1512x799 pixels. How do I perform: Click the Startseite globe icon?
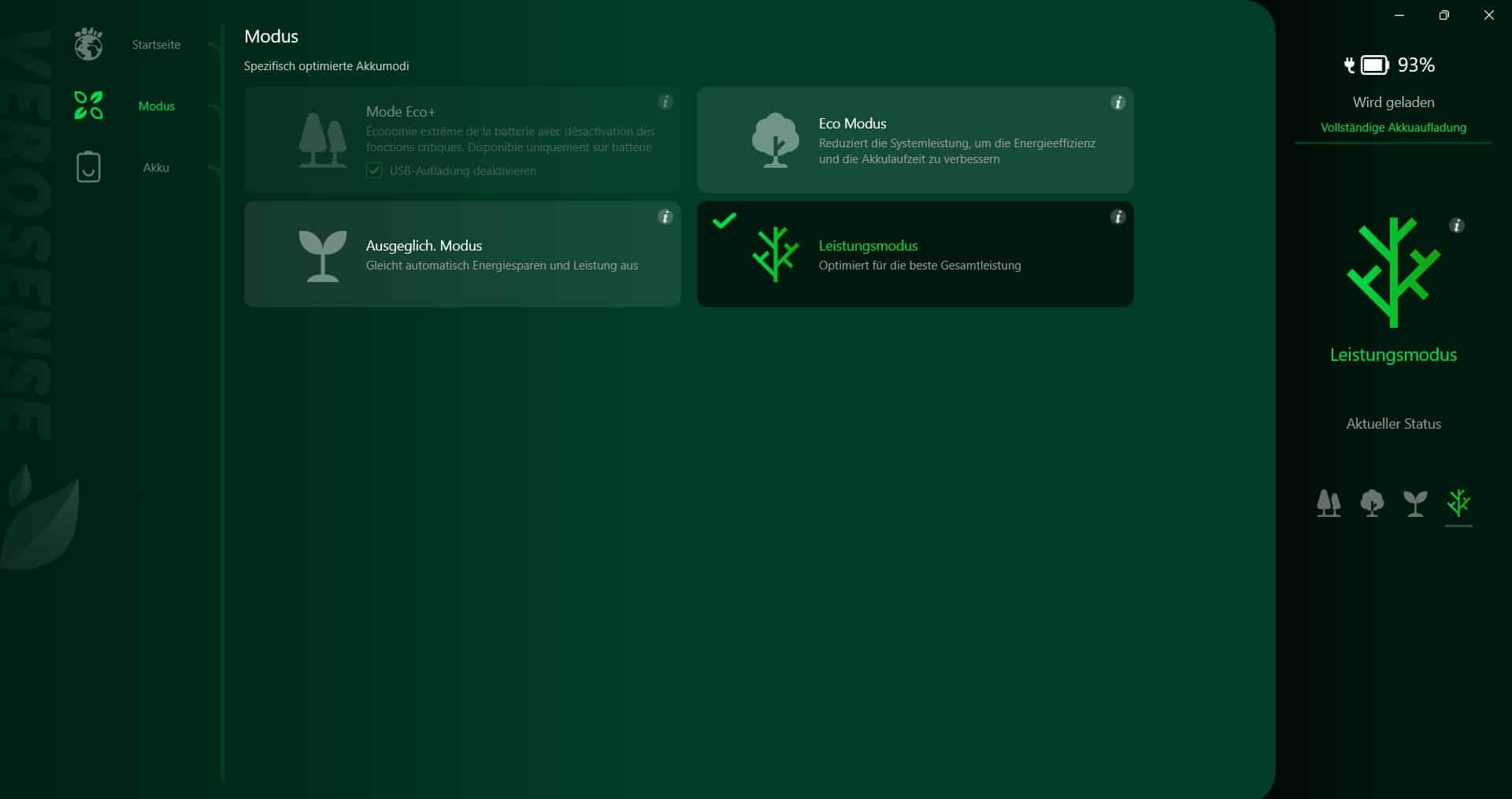pyautogui.click(x=88, y=44)
